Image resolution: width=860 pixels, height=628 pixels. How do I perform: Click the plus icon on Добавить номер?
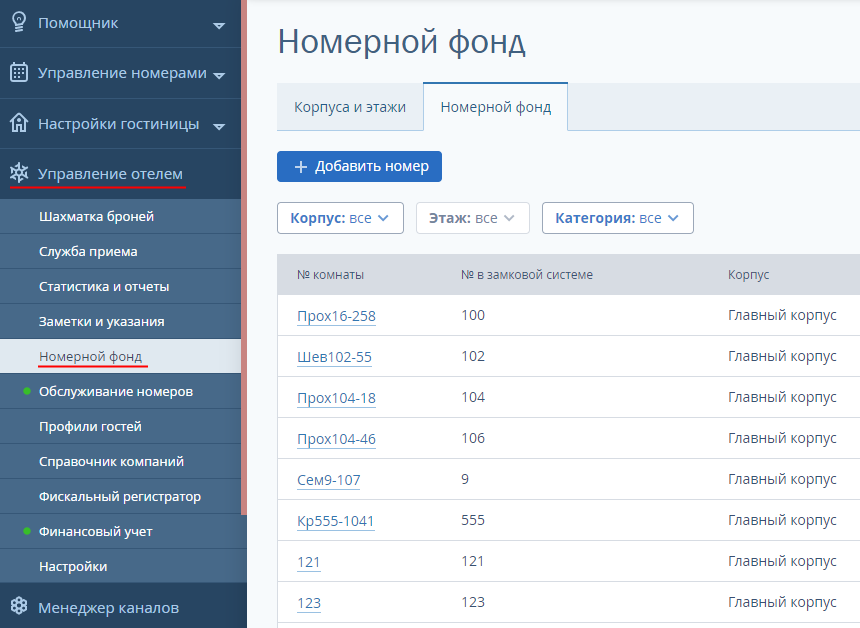(301, 167)
